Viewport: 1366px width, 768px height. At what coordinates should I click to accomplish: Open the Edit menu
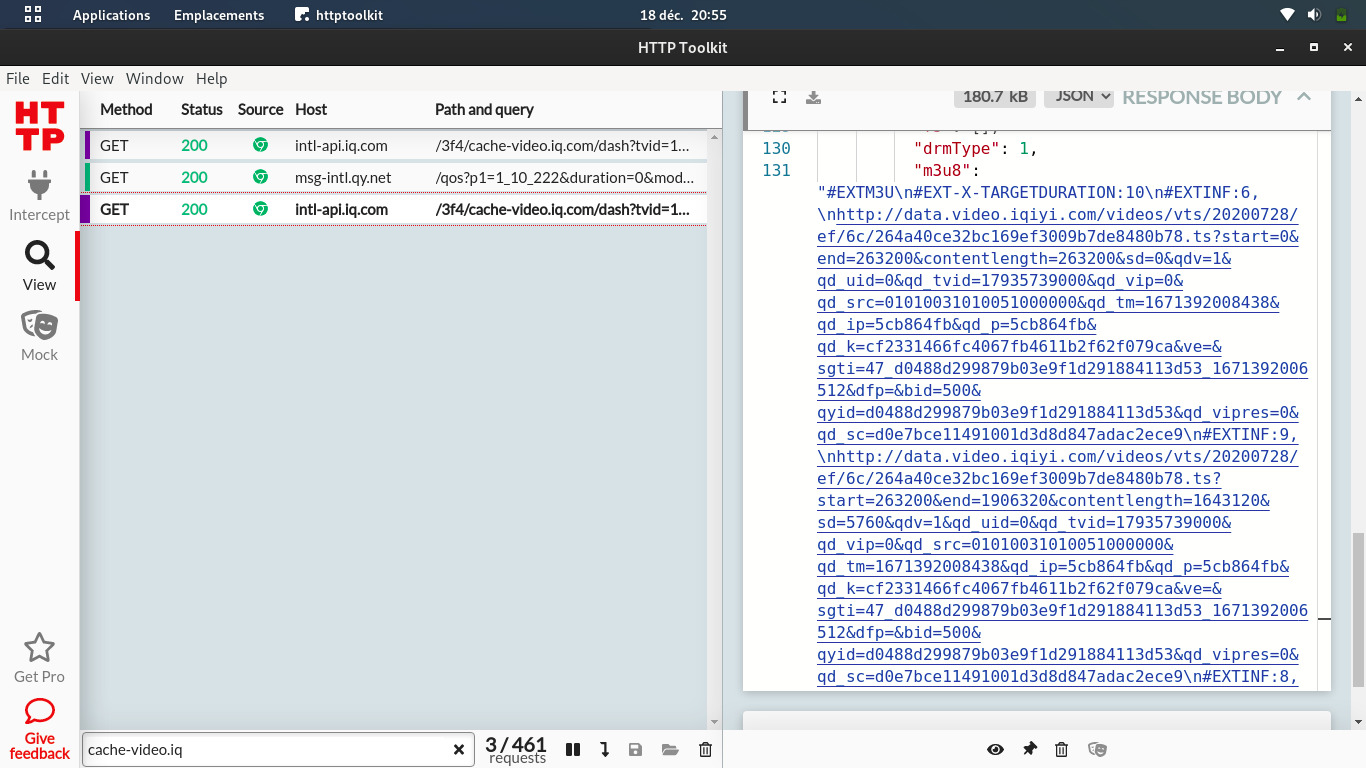(56, 79)
